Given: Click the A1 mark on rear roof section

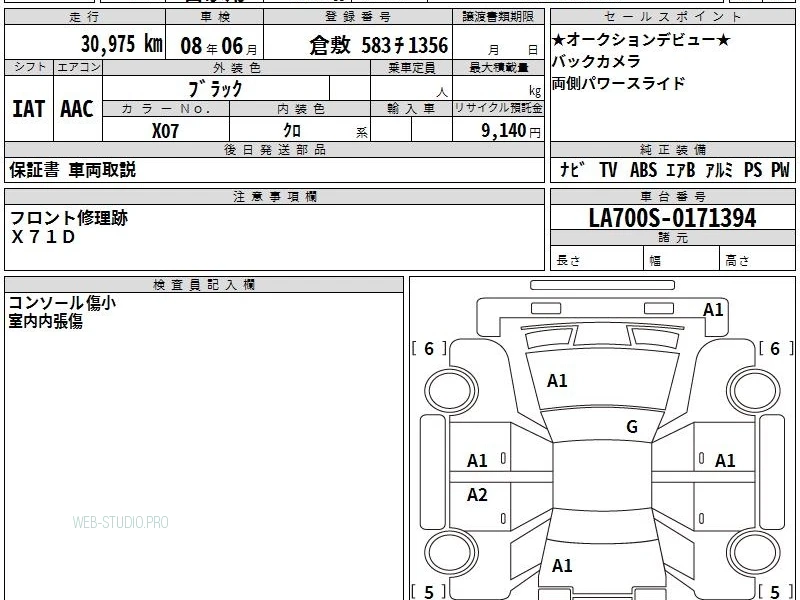Looking at the screenshot, I should tap(562, 565).
